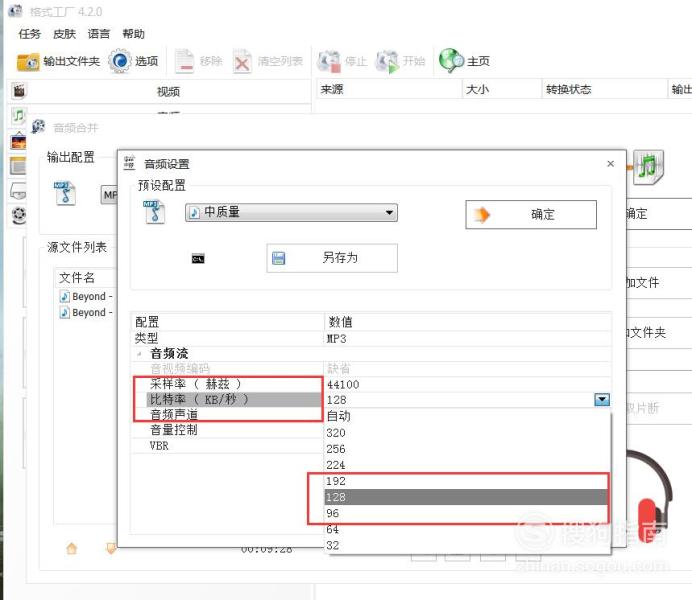This screenshot has height=600, width=692.
Task: Open the 任务 menu
Action: tap(30, 34)
